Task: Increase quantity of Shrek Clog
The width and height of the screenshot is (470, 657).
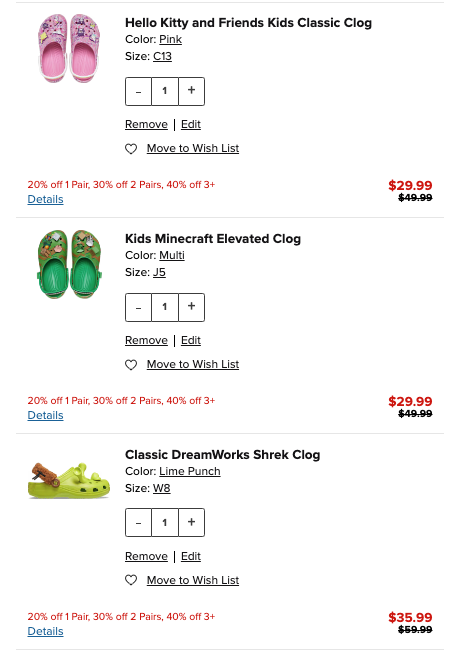Action: (191, 522)
